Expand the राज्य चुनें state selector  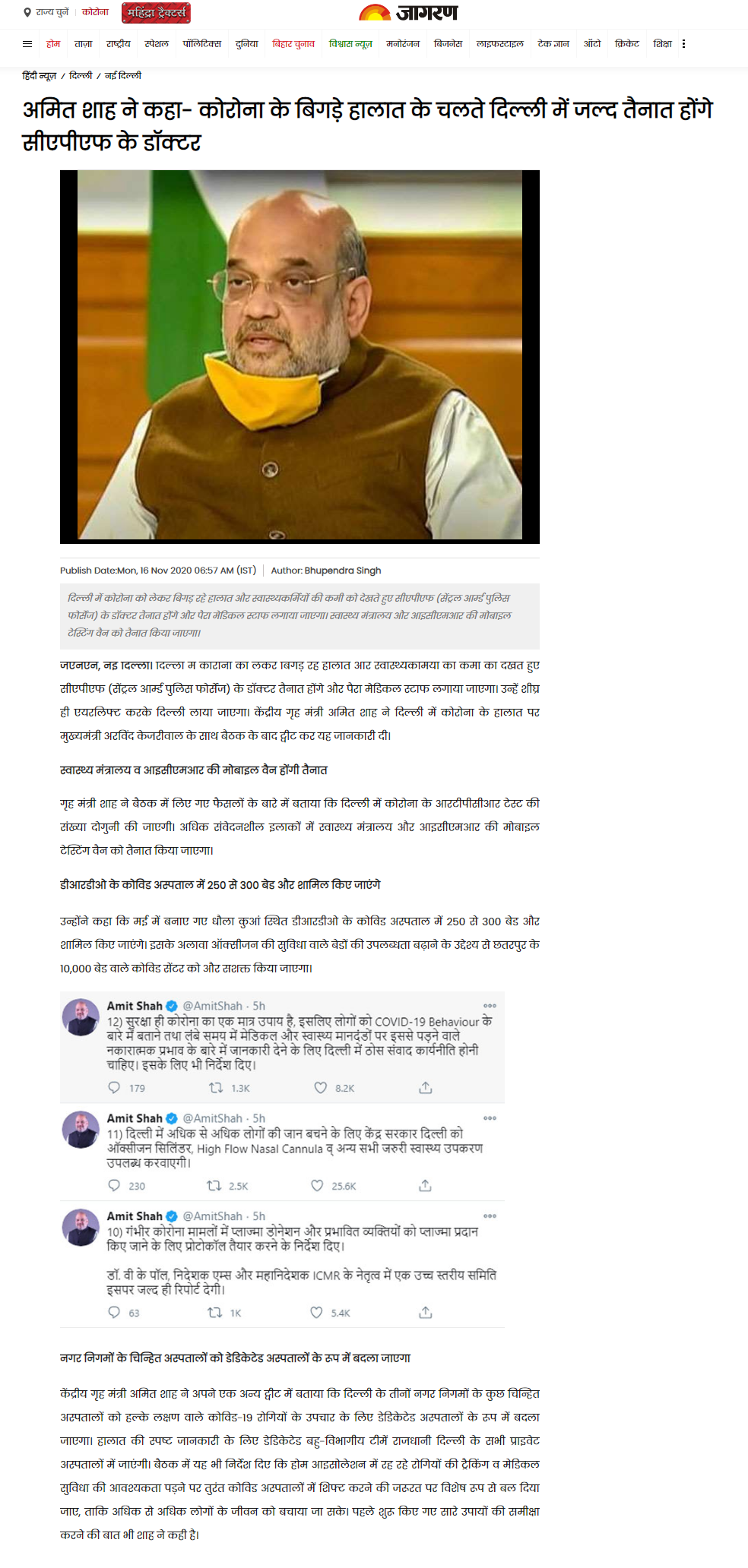click(52, 13)
